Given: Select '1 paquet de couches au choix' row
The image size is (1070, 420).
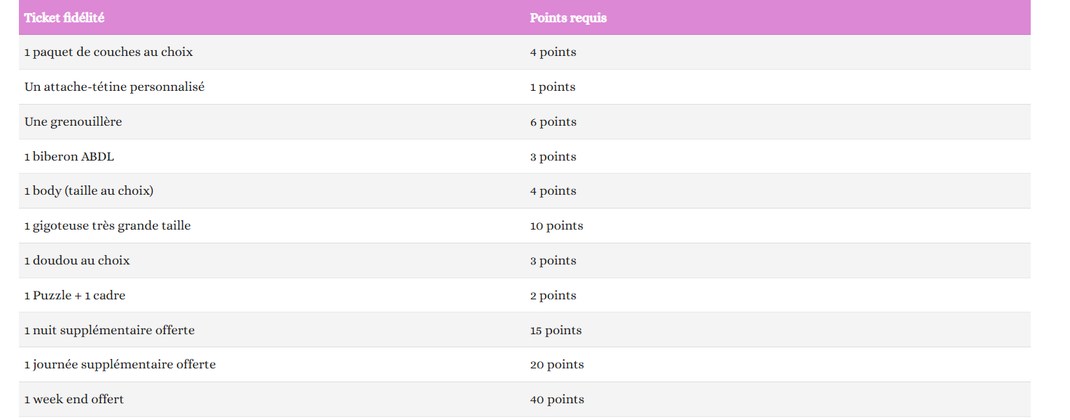Looking at the screenshot, I should [x=525, y=53].
